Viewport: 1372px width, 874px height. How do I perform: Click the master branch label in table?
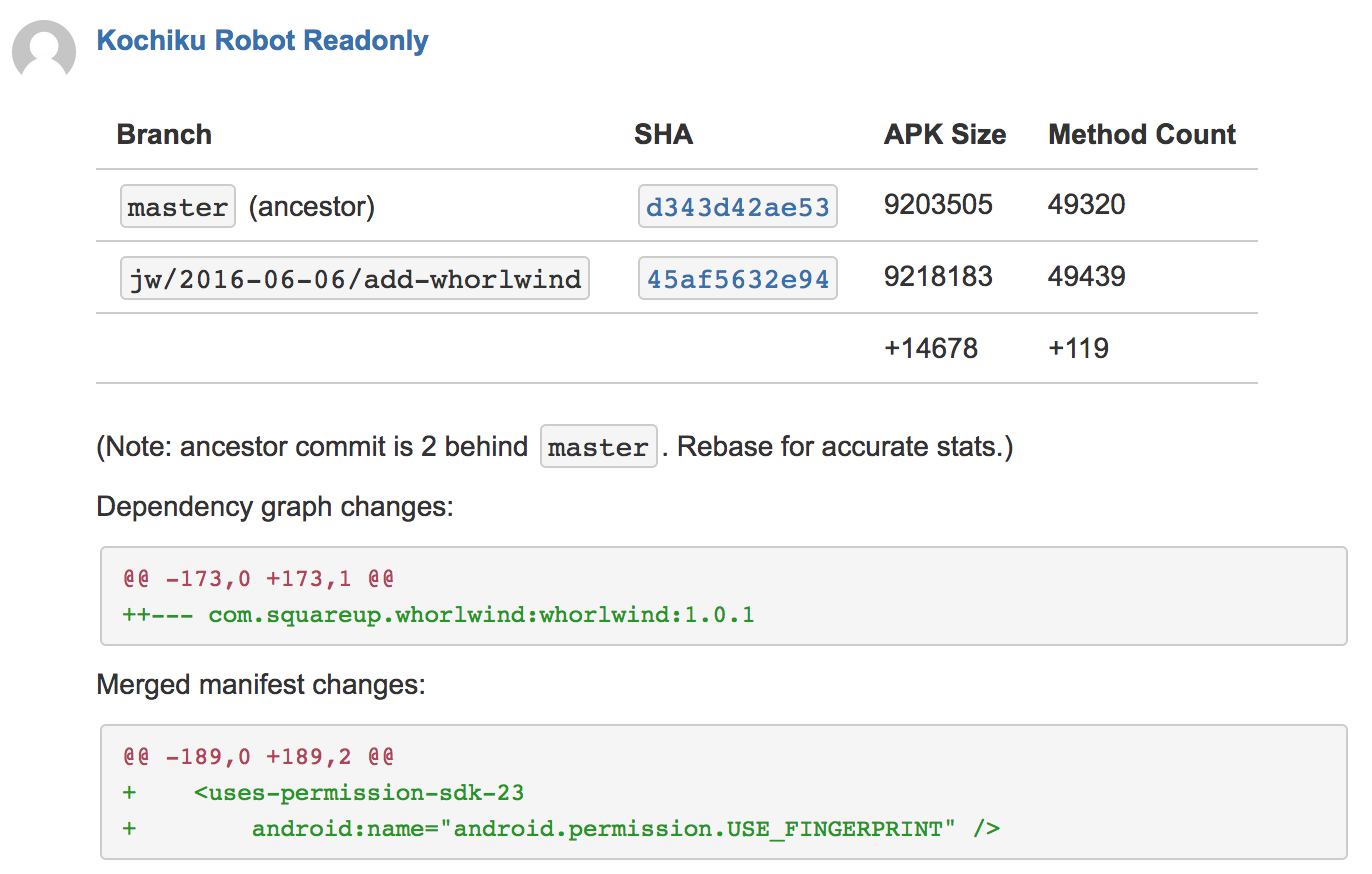(x=178, y=207)
